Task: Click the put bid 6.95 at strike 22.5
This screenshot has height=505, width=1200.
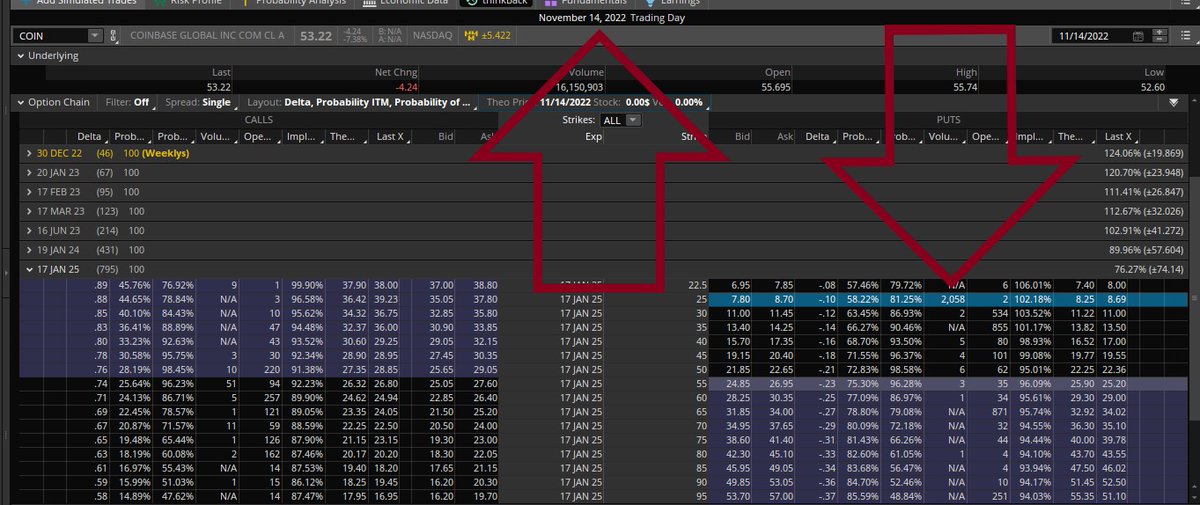Action: [741, 285]
